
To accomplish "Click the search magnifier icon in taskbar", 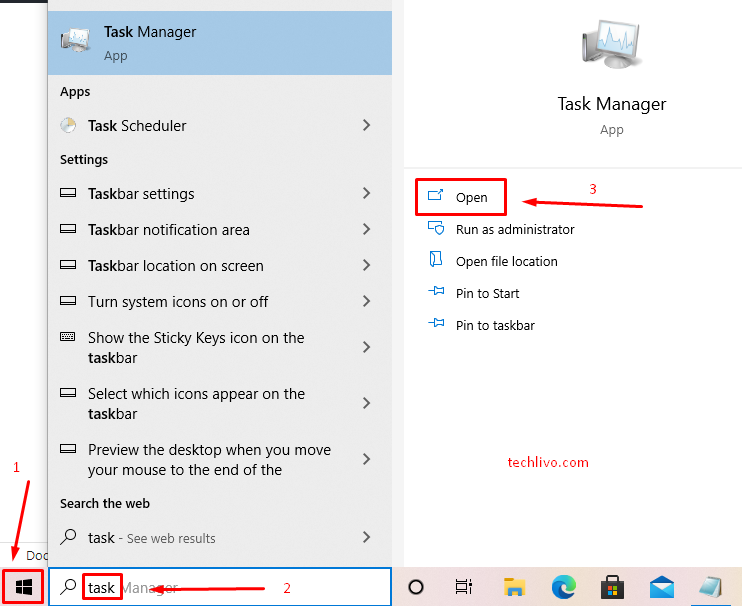I will click(69, 587).
